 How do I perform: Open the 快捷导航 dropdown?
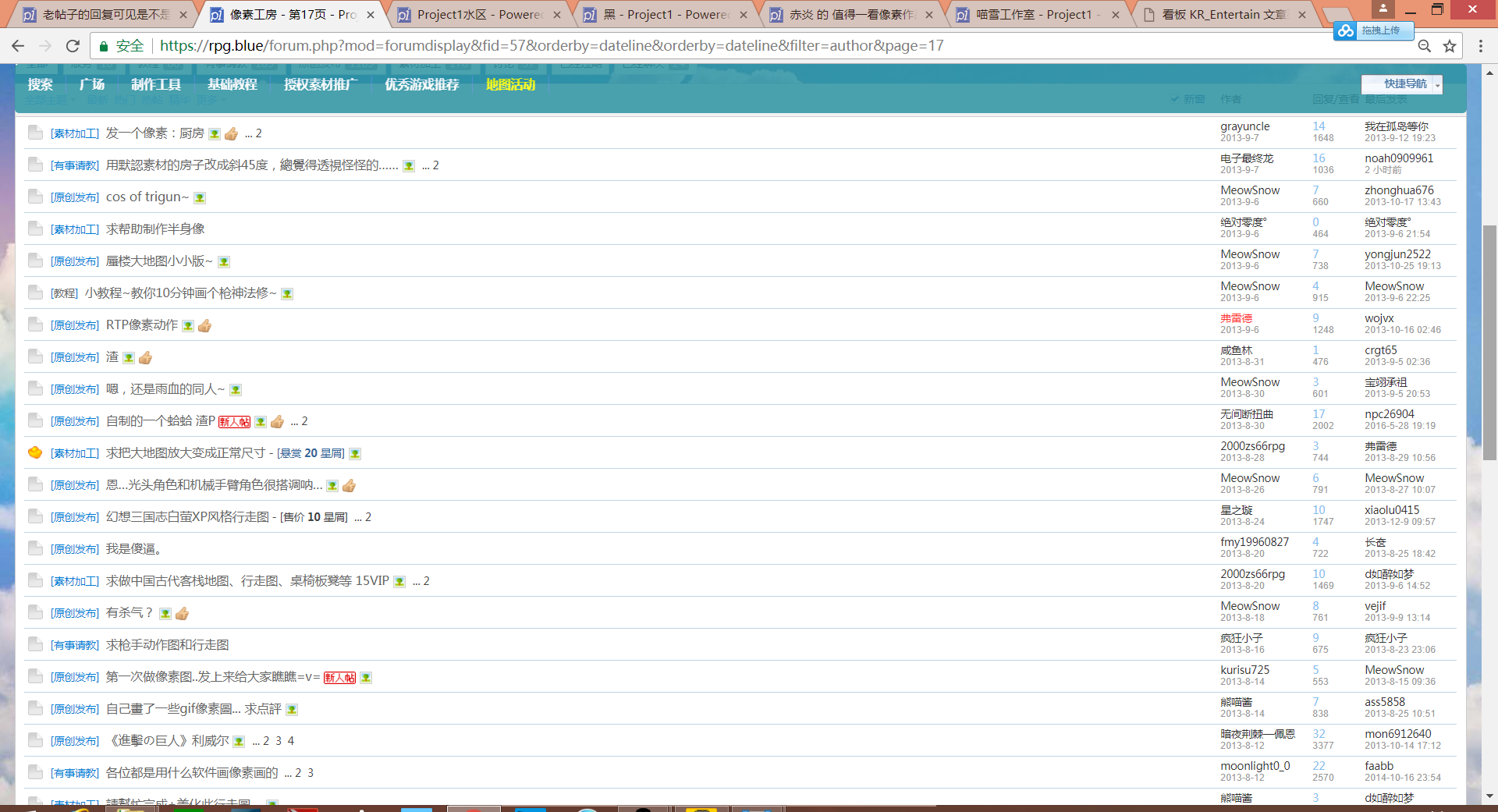pos(1402,84)
